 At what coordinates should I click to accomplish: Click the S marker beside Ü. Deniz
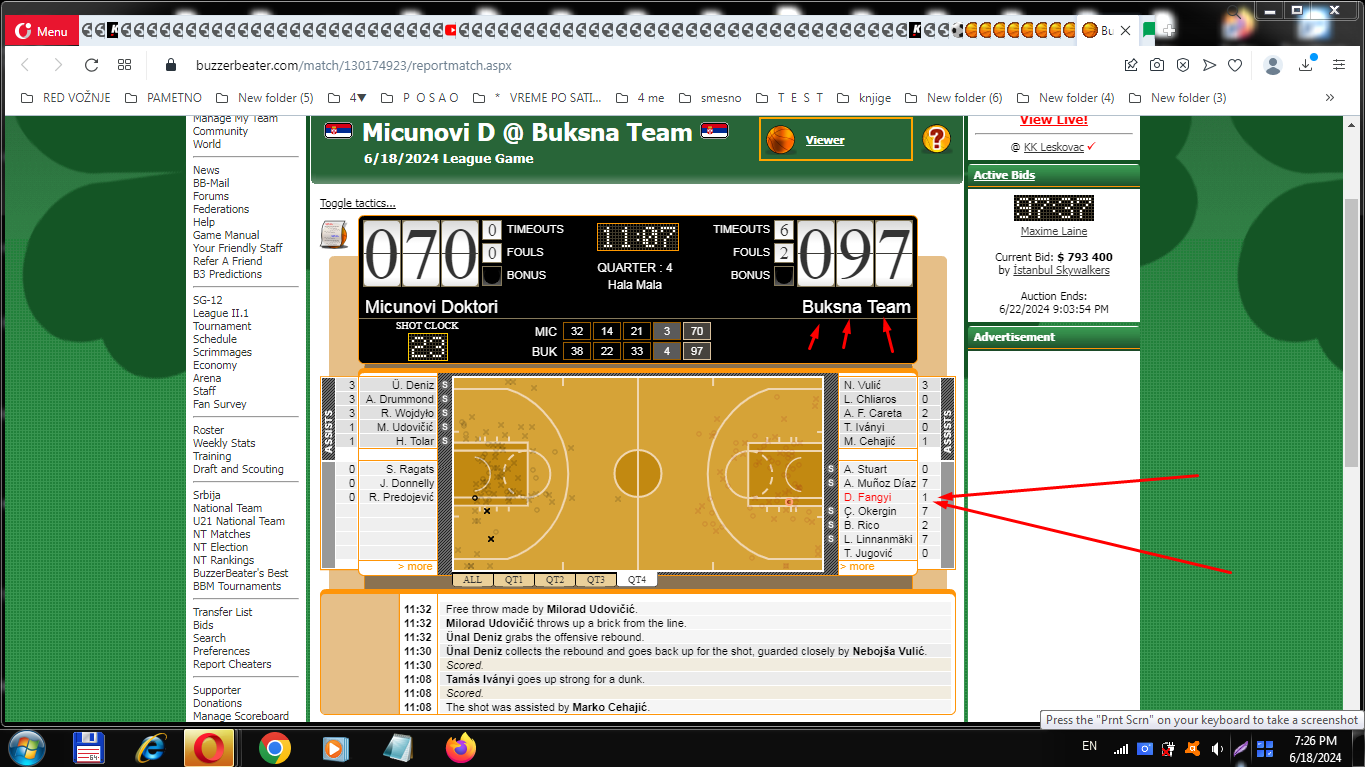445,385
